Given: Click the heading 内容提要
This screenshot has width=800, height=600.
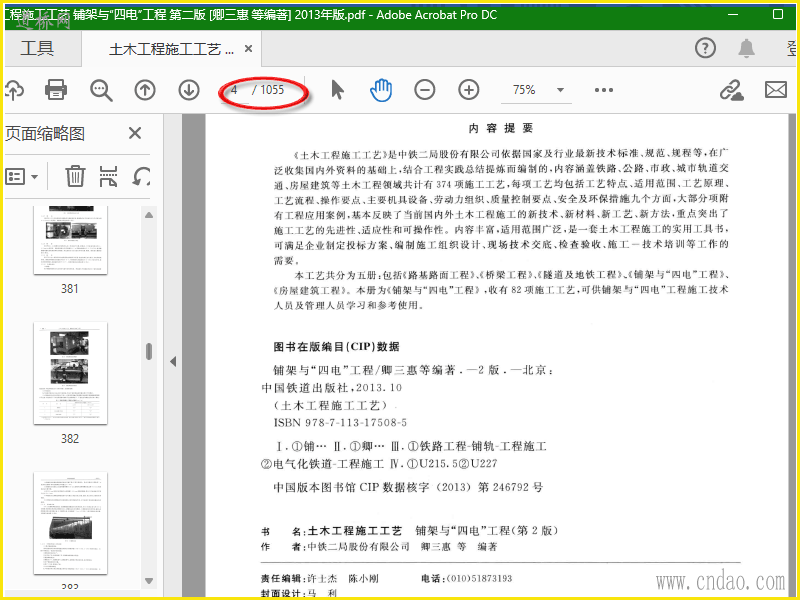Looking at the screenshot, I should 501,128.
